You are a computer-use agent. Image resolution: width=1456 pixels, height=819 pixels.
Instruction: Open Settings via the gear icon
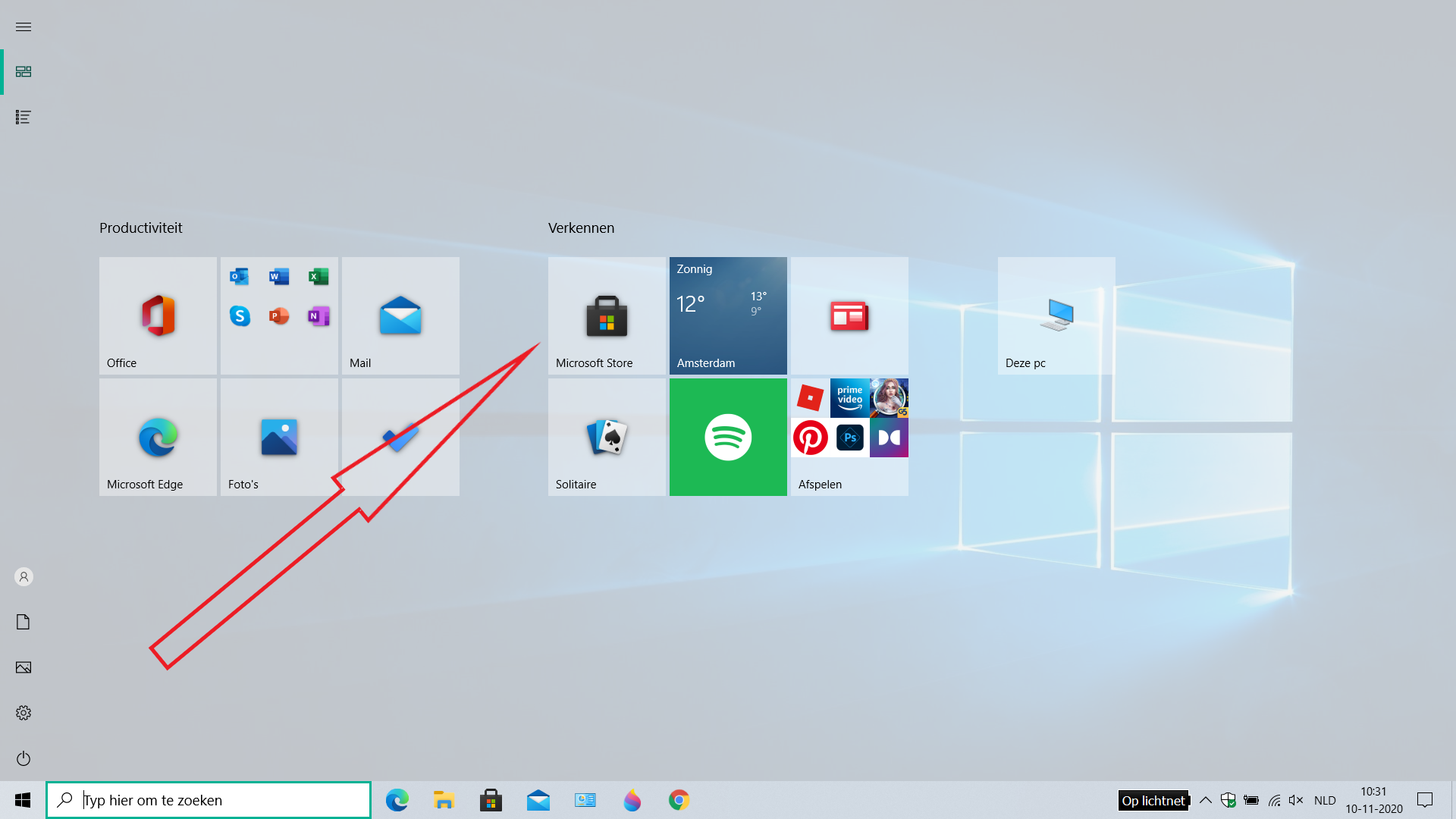[24, 713]
